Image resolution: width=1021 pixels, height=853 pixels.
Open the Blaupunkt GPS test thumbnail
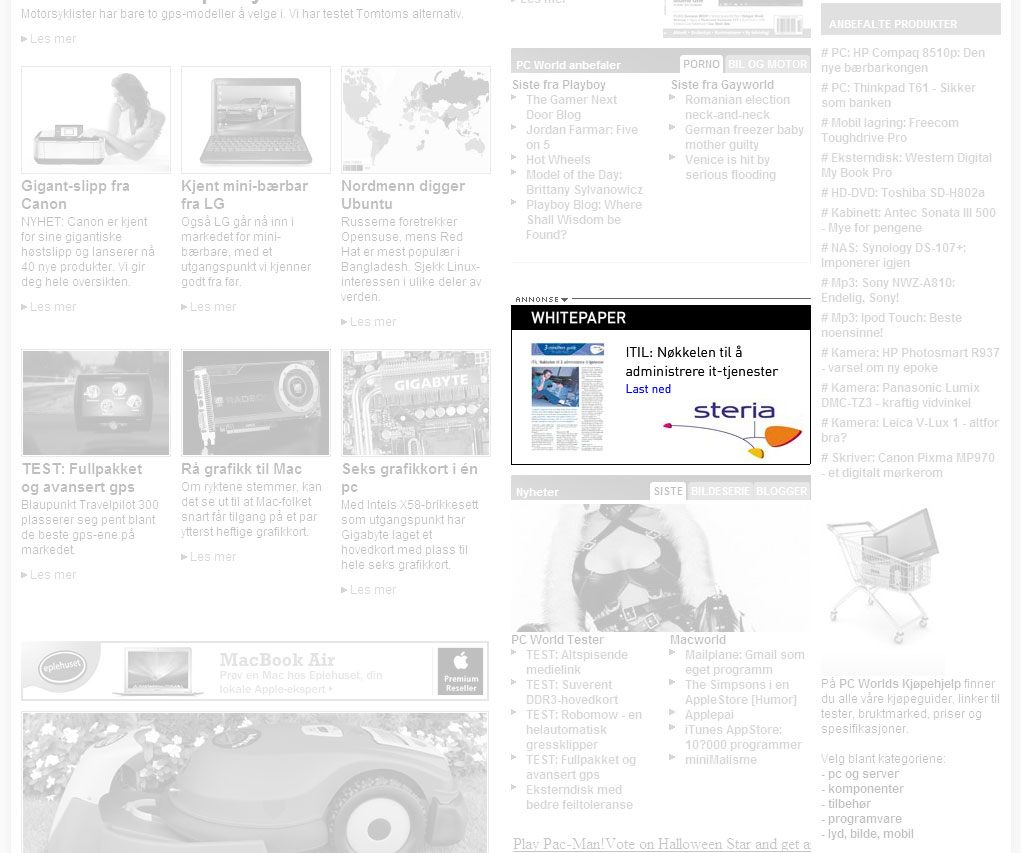point(96,402)
